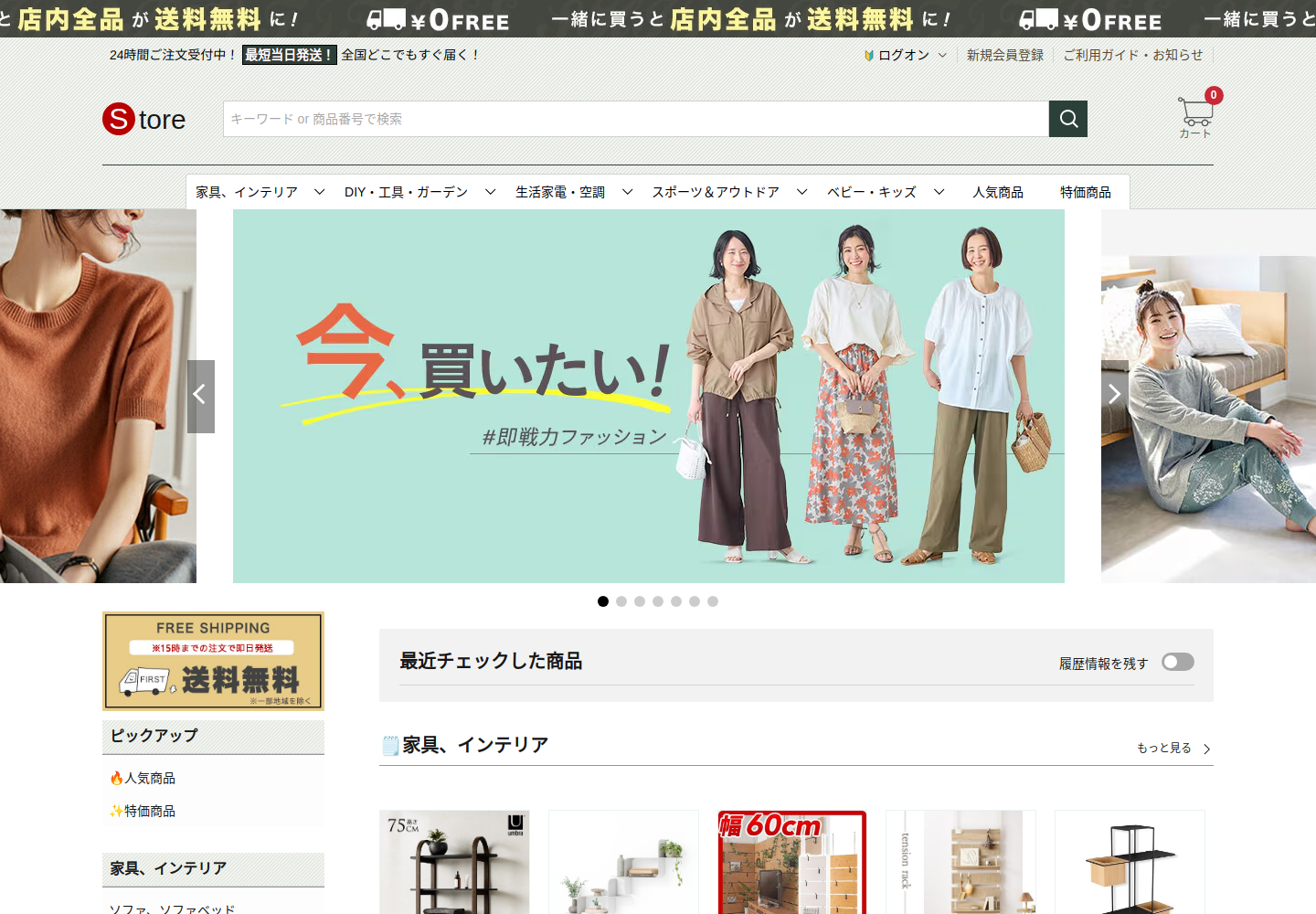Click もっと見る link for 家具、インテリア

[x=1173, y=748]
